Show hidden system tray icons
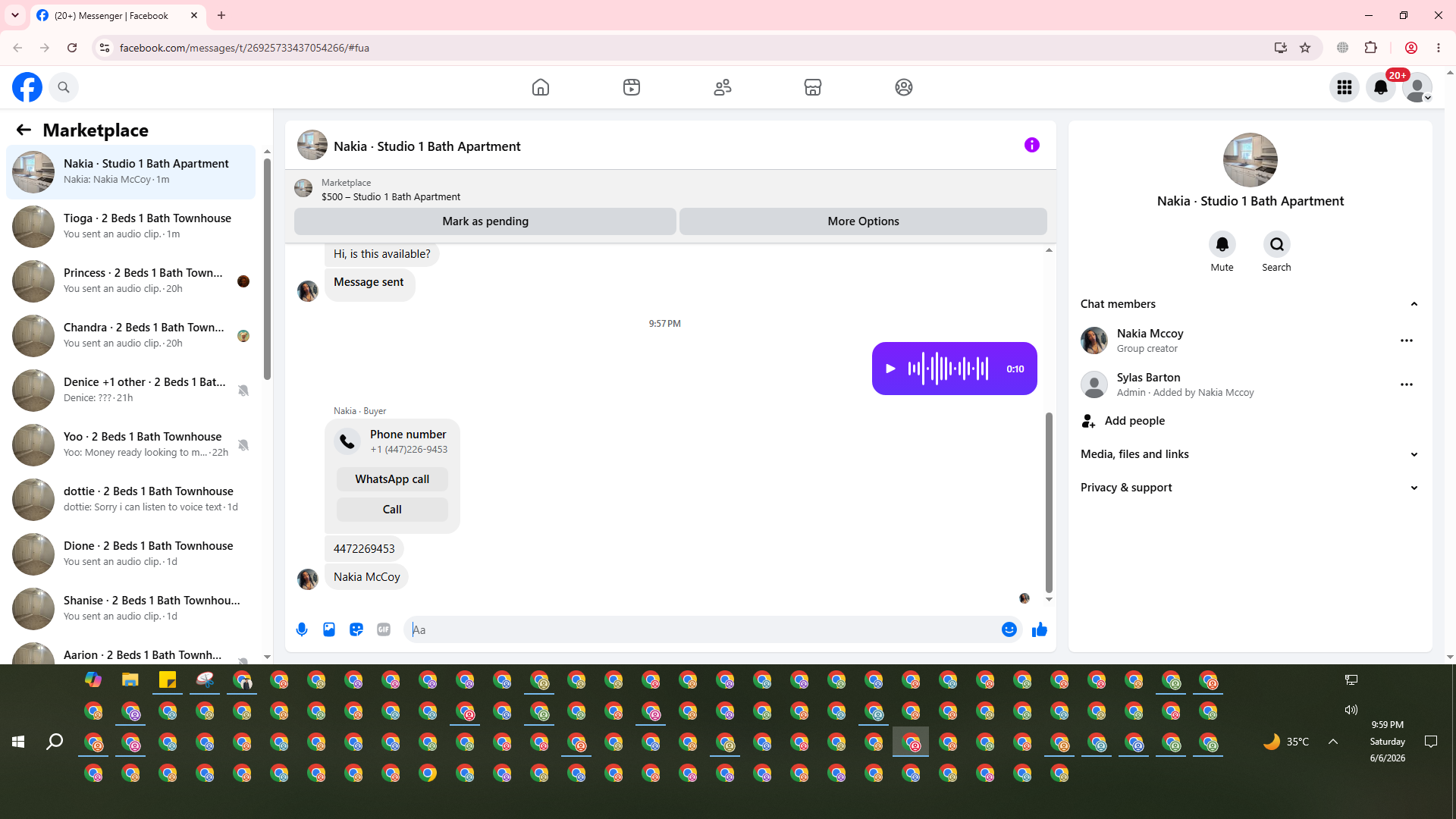 click(x=1333, y=742)
